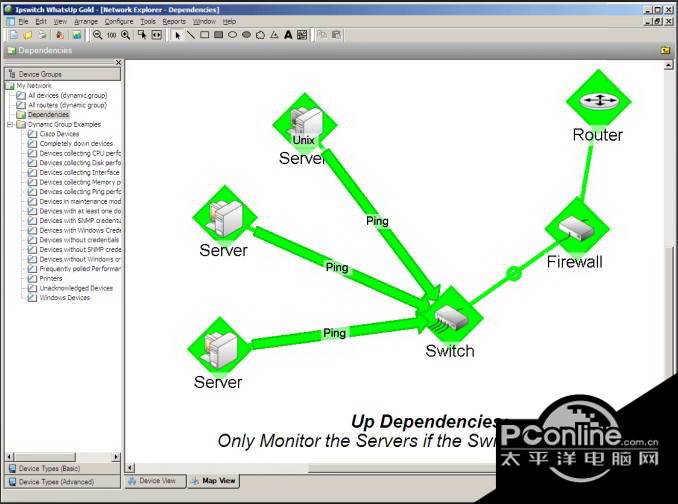The width and height of the screenshot is (678, 504).
Task: Click the Zoom In magnifier icon
Action: click(126, 35)
